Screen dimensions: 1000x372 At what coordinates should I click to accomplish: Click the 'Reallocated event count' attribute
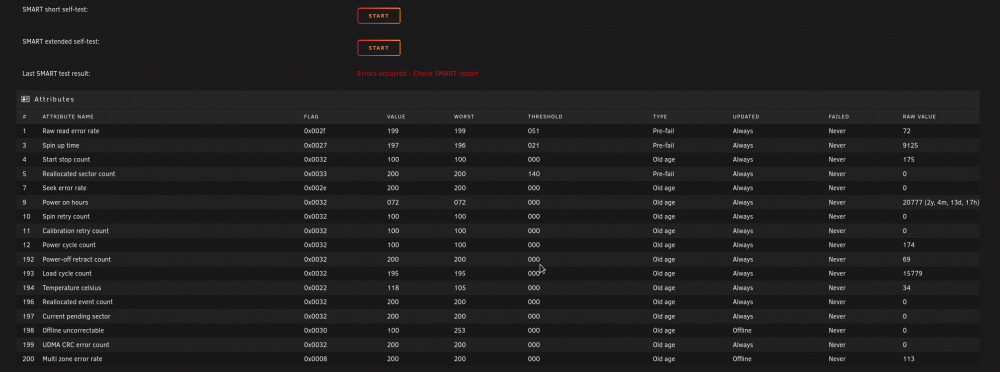click(x=77, y=302)
